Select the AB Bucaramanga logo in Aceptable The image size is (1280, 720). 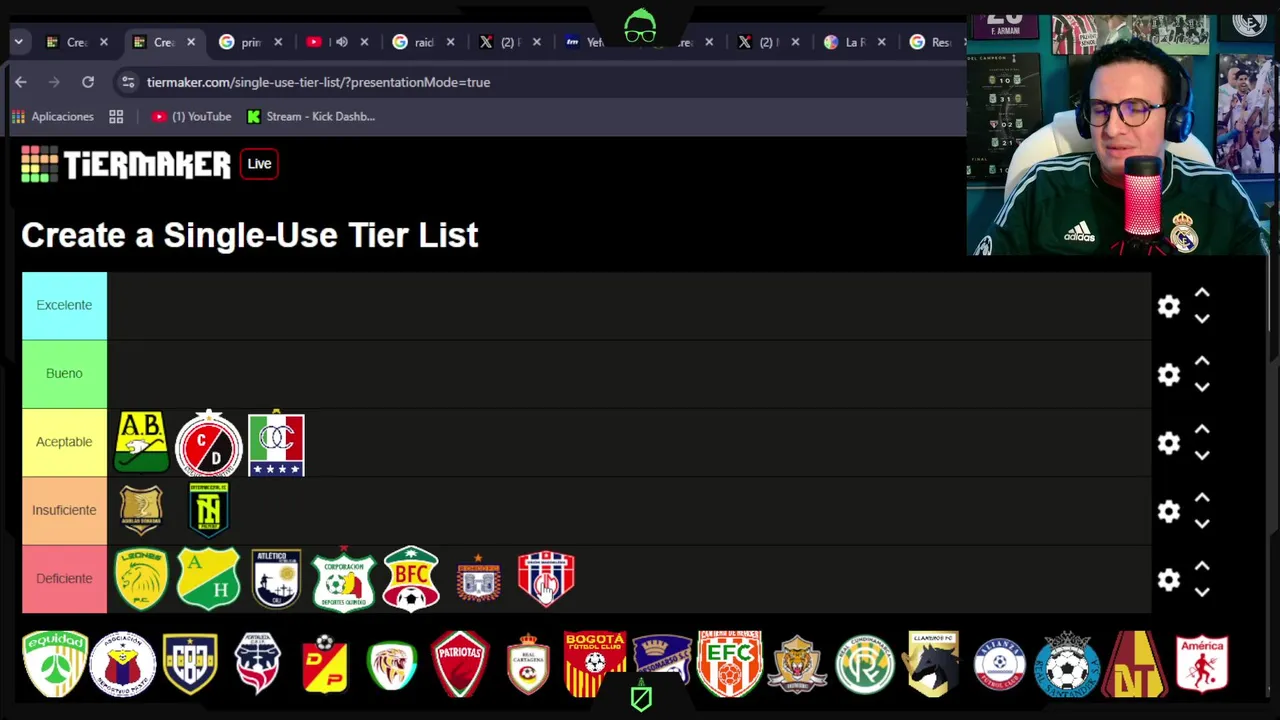[141, 442]
